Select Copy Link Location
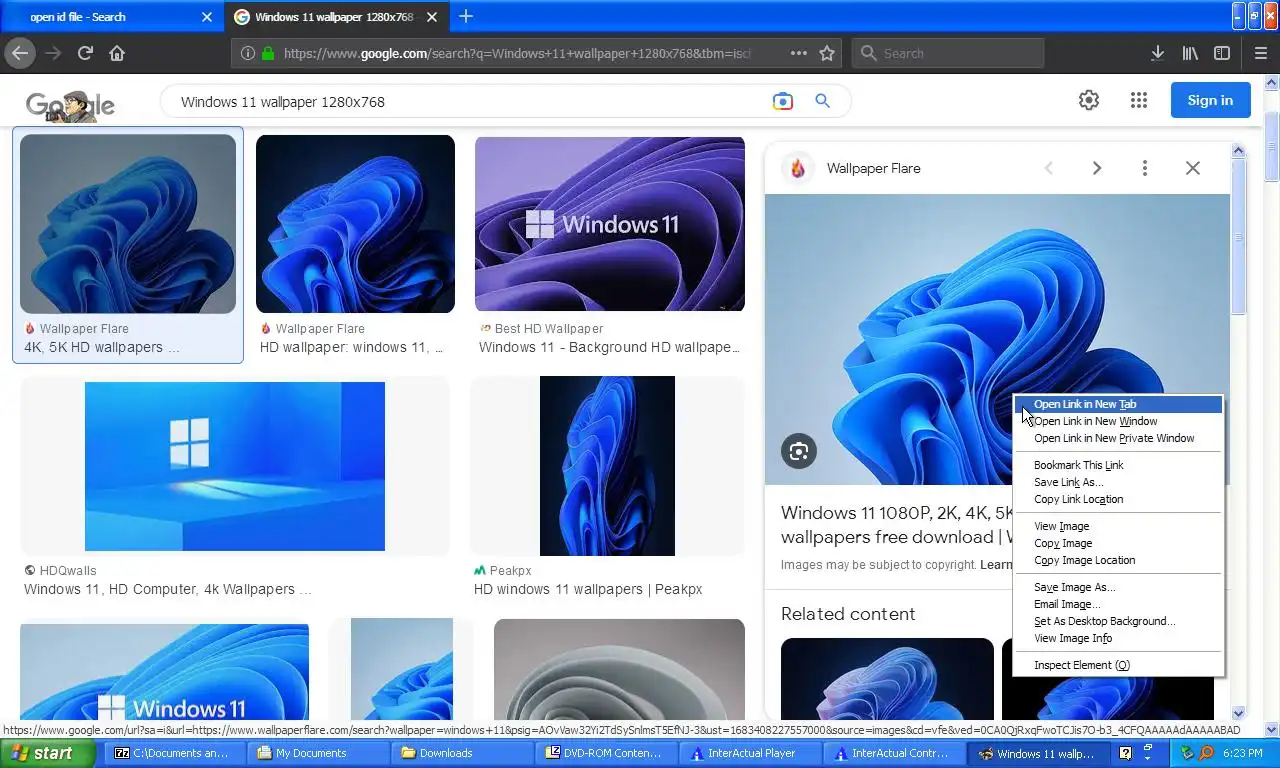1280x768 pixels. 1118,499
